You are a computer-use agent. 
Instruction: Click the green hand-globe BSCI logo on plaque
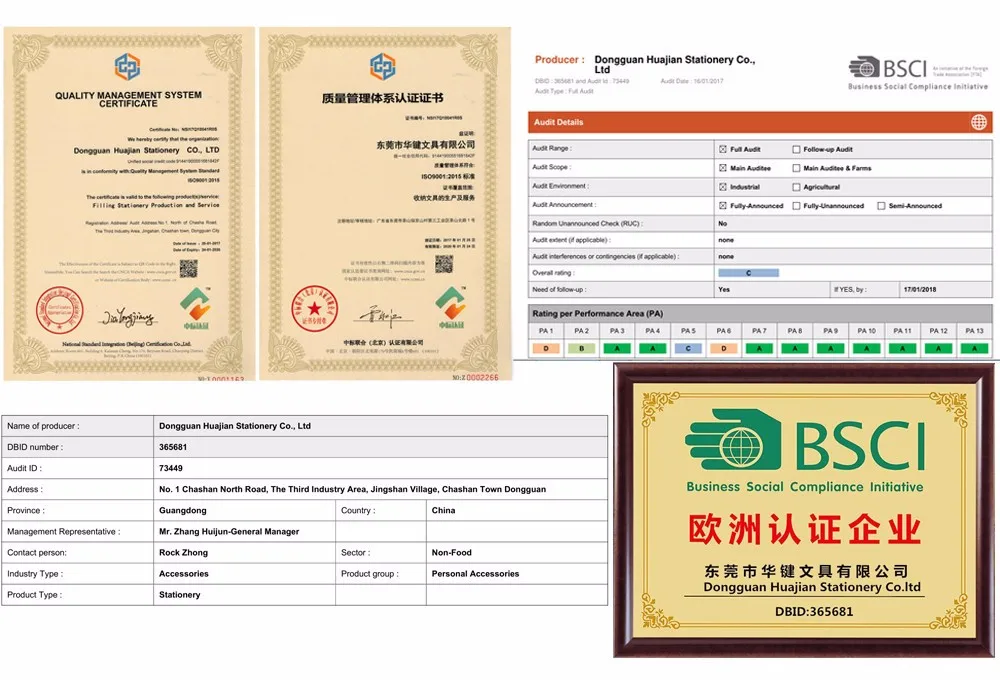[x=805, y=440]
